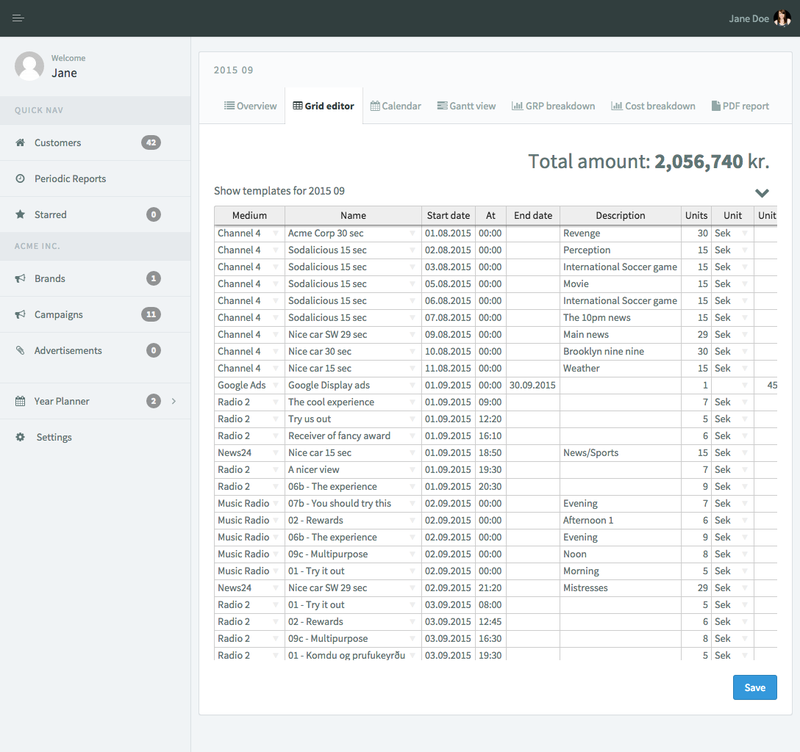Click the Calendar tab icon
Image resolution: width=800 pixels, height=752 pixels.
click(375, 106)
